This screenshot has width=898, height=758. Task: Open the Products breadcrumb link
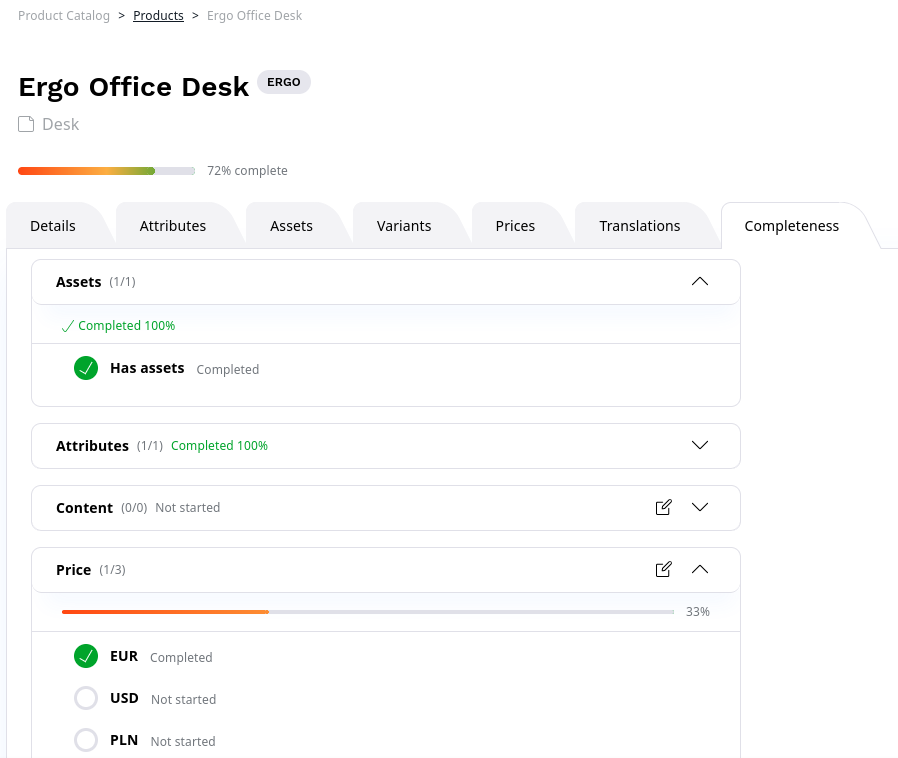pos(158,15)
